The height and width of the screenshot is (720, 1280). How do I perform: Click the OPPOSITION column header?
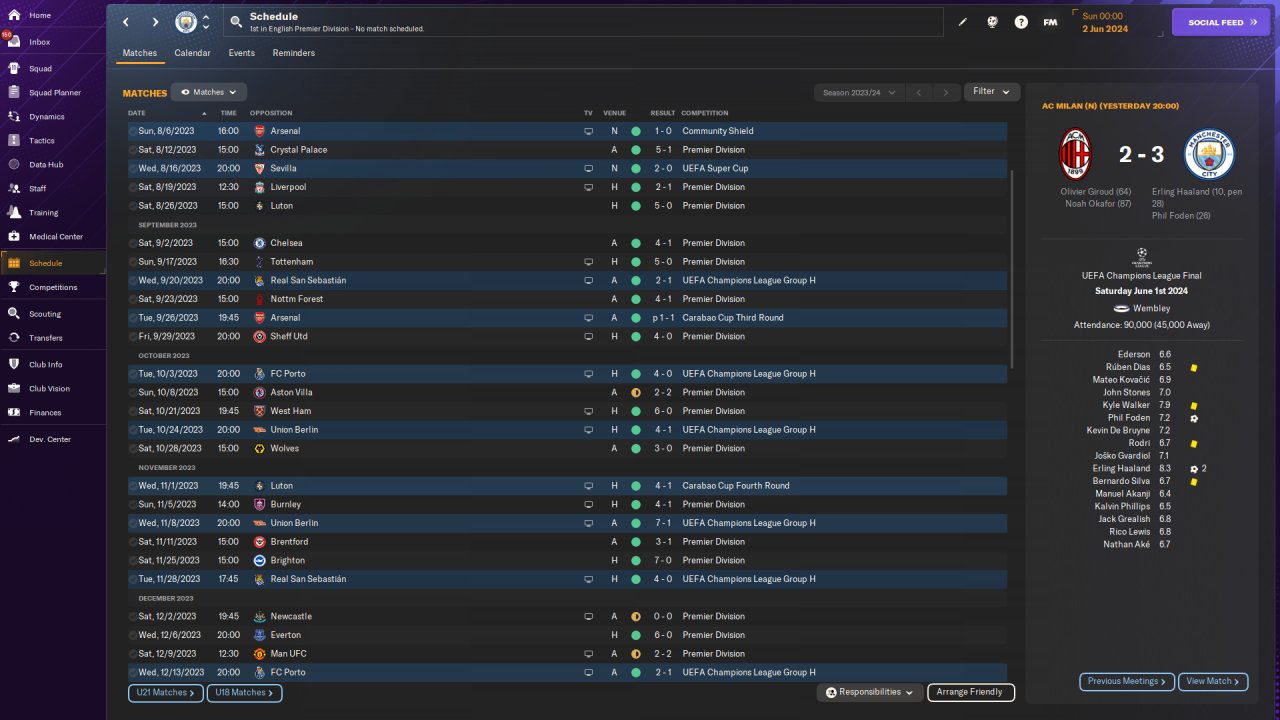[271, 113]
